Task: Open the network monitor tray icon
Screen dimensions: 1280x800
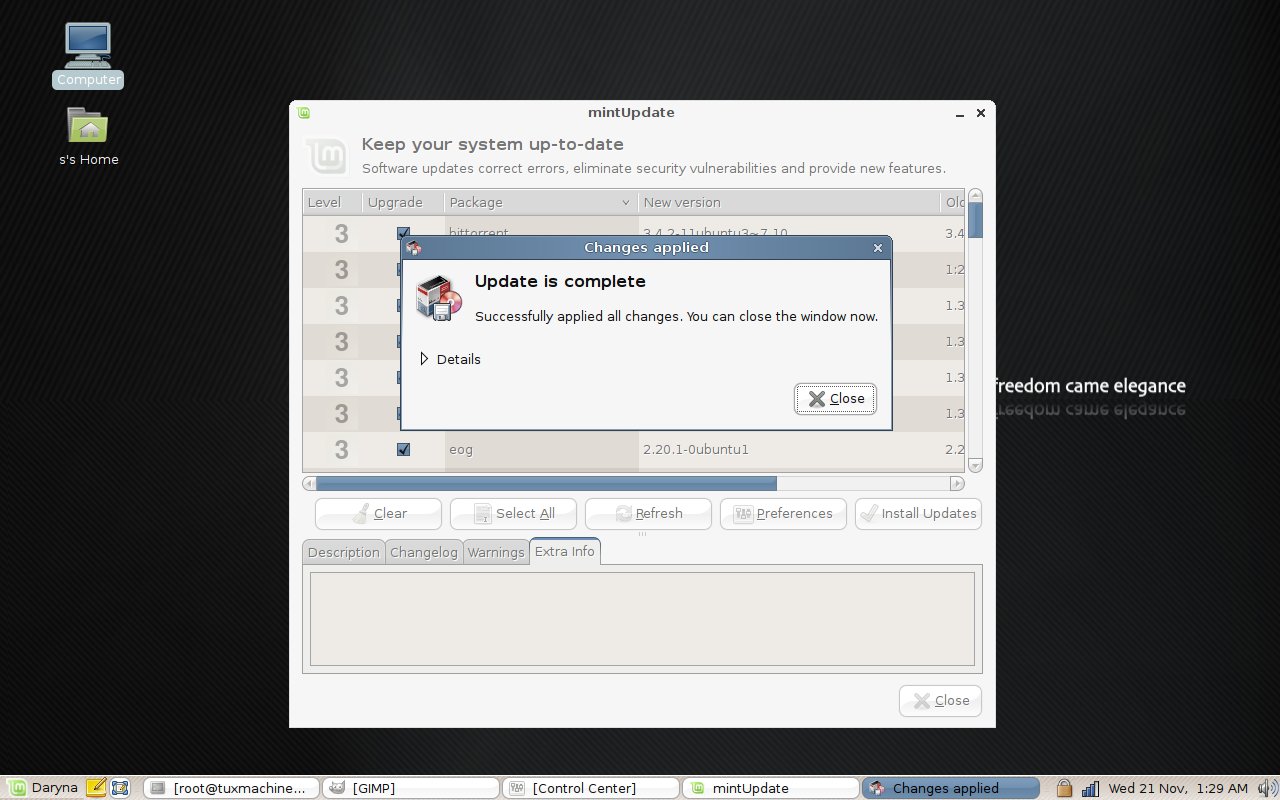Action: pyautogui.click(x=1090, y=788)
